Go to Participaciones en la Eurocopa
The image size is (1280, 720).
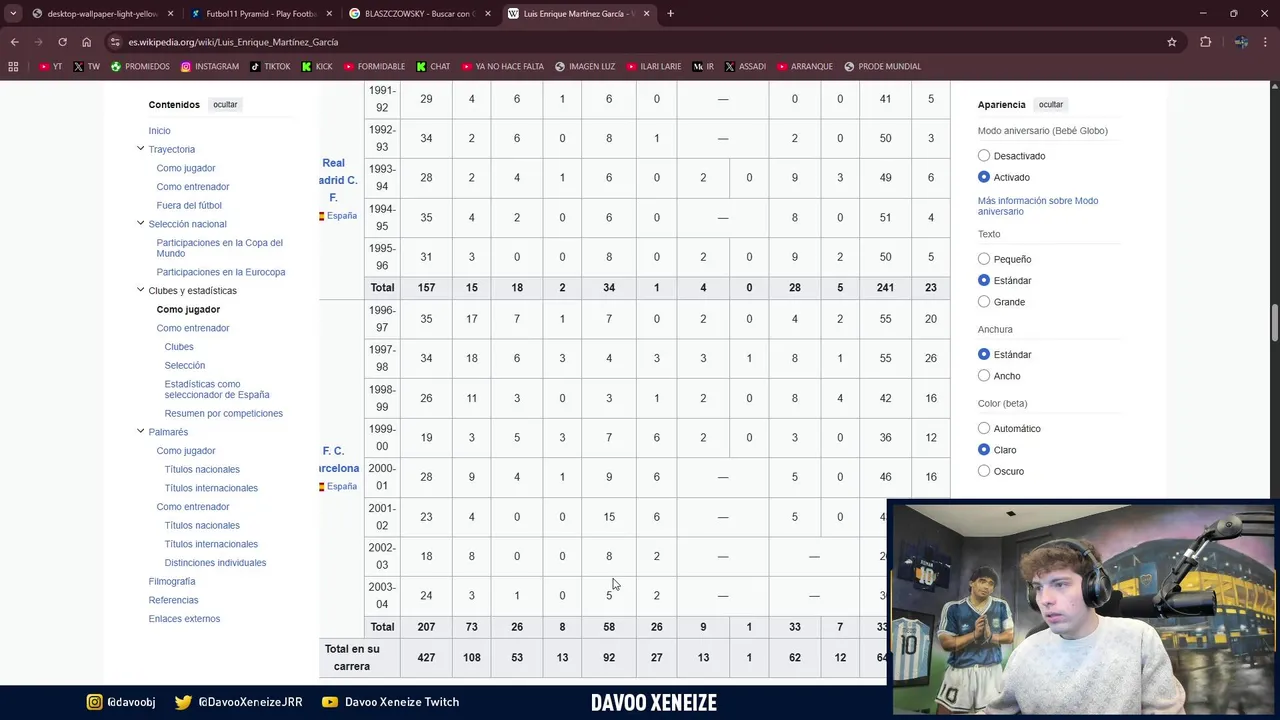pyautogui.click(x=221, y=272)
